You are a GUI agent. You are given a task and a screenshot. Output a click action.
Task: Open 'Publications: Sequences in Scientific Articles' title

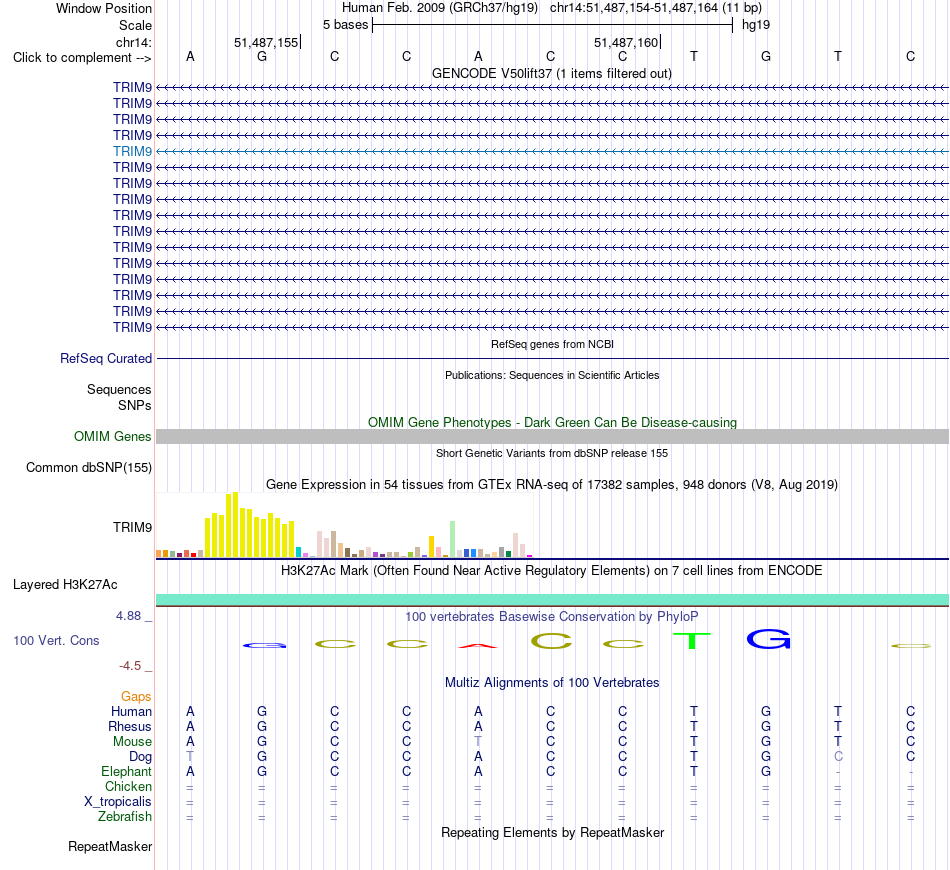tap(552, 375)
